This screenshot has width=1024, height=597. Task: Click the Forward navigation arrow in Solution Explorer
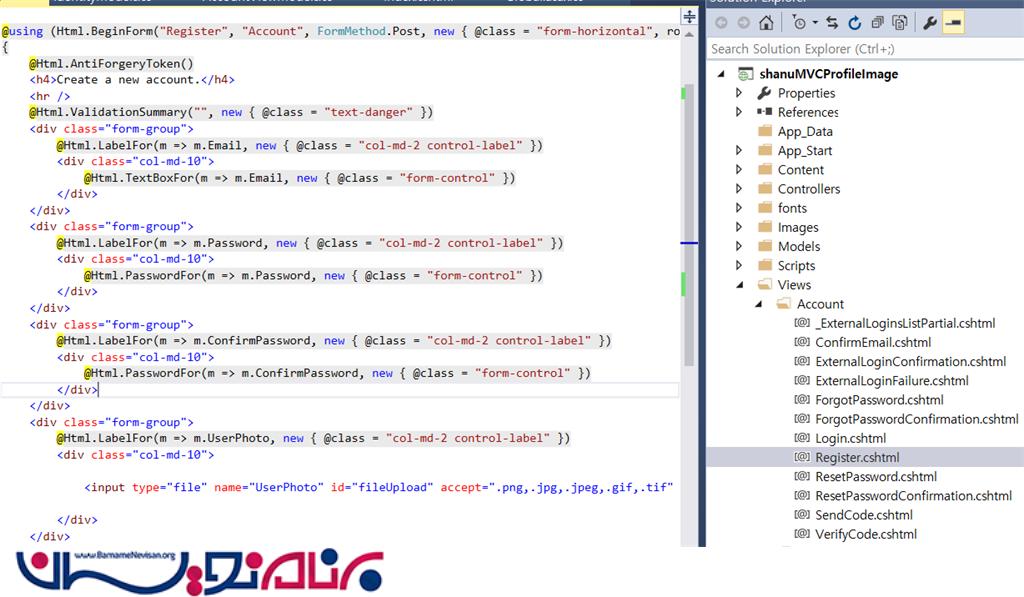[x=743, y=23]
